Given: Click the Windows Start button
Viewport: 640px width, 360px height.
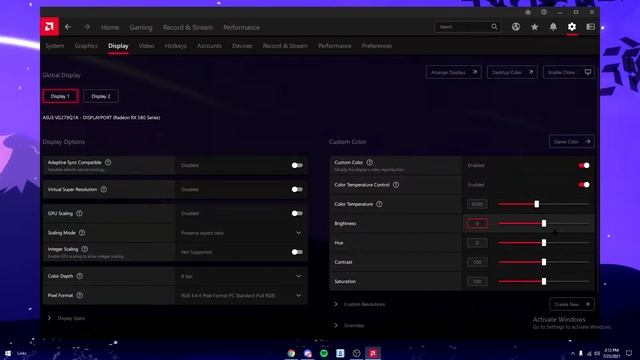Looking at the screenshot, I should [8, 353].
